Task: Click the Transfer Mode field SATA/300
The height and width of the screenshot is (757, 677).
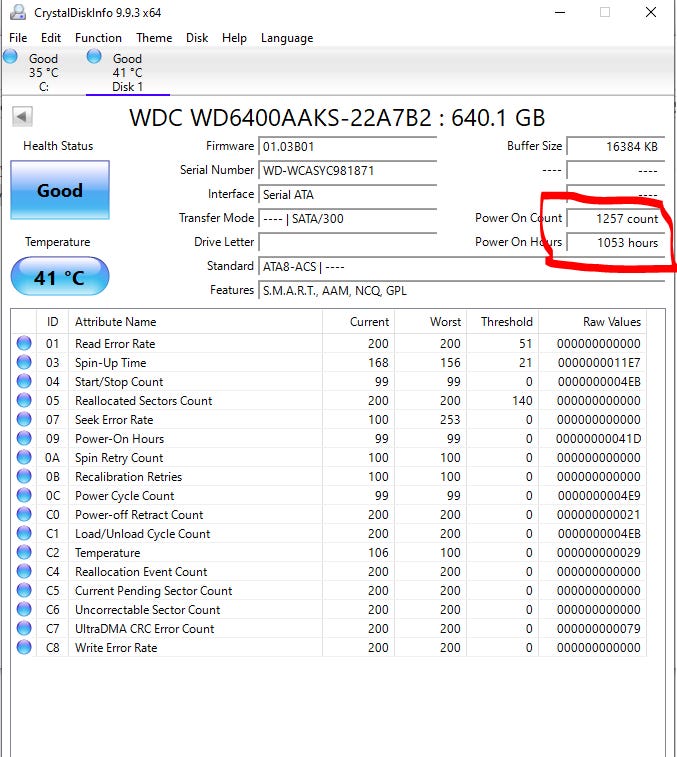Action: tap(347, 219)
